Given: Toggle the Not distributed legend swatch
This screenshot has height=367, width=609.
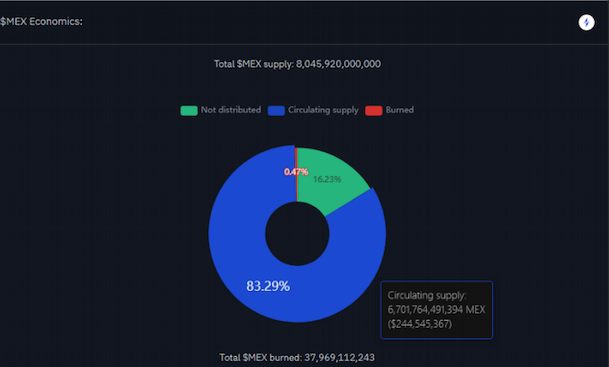Looking at the screenshot, I should (x=189, y=110).
